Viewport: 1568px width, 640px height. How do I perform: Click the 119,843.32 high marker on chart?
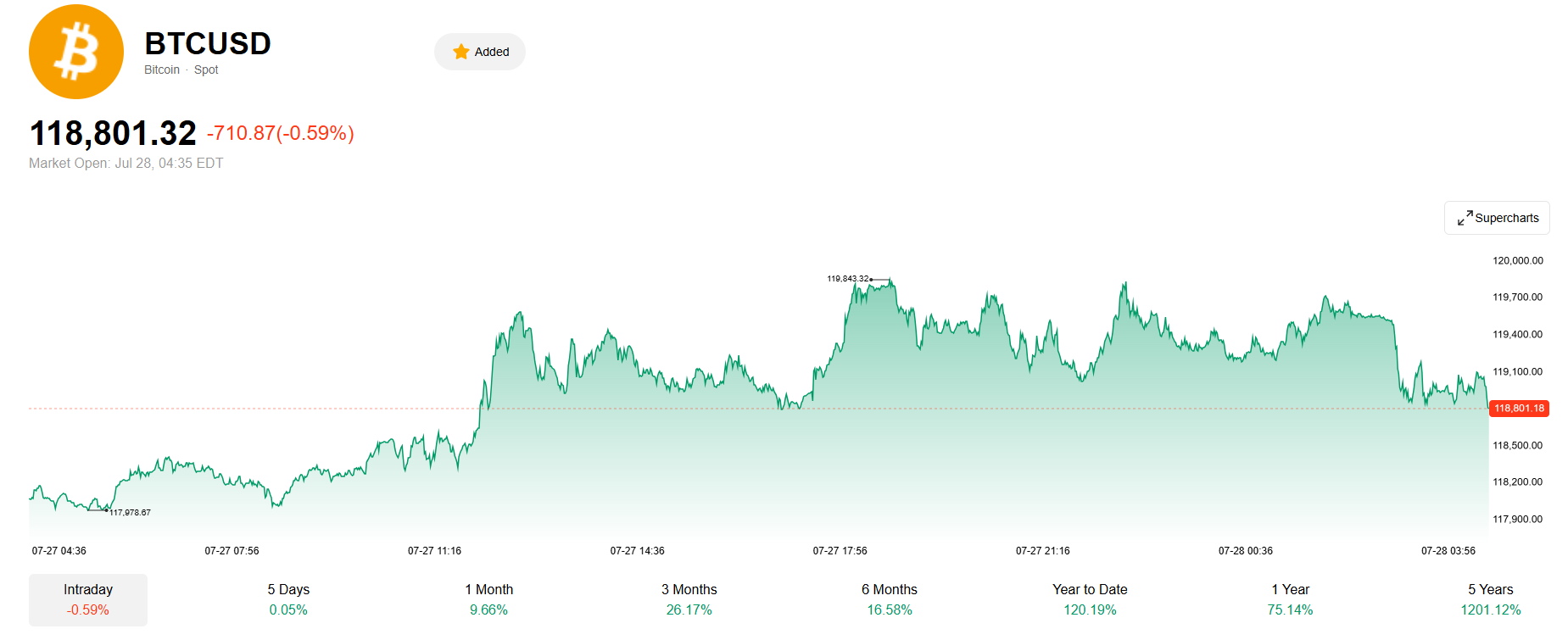click(848, 278)
